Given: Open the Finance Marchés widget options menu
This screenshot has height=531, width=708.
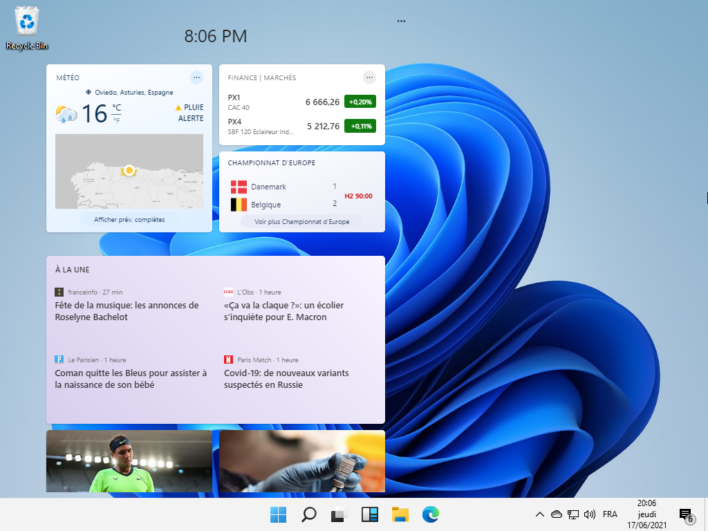Looking at the screenshot, I should (369, 78).
